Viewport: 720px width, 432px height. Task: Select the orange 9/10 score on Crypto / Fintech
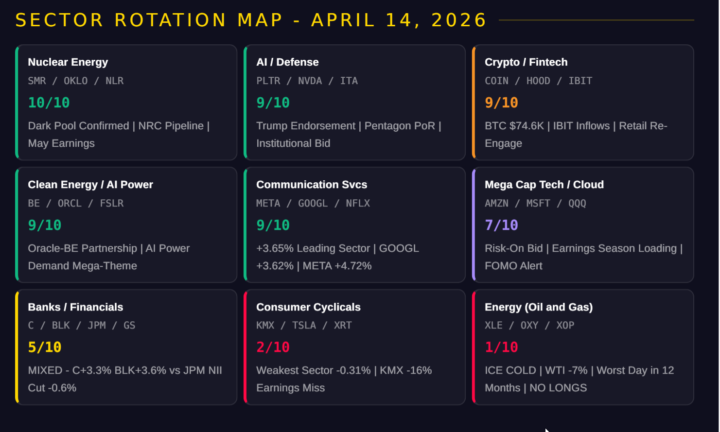click(501, 102)
